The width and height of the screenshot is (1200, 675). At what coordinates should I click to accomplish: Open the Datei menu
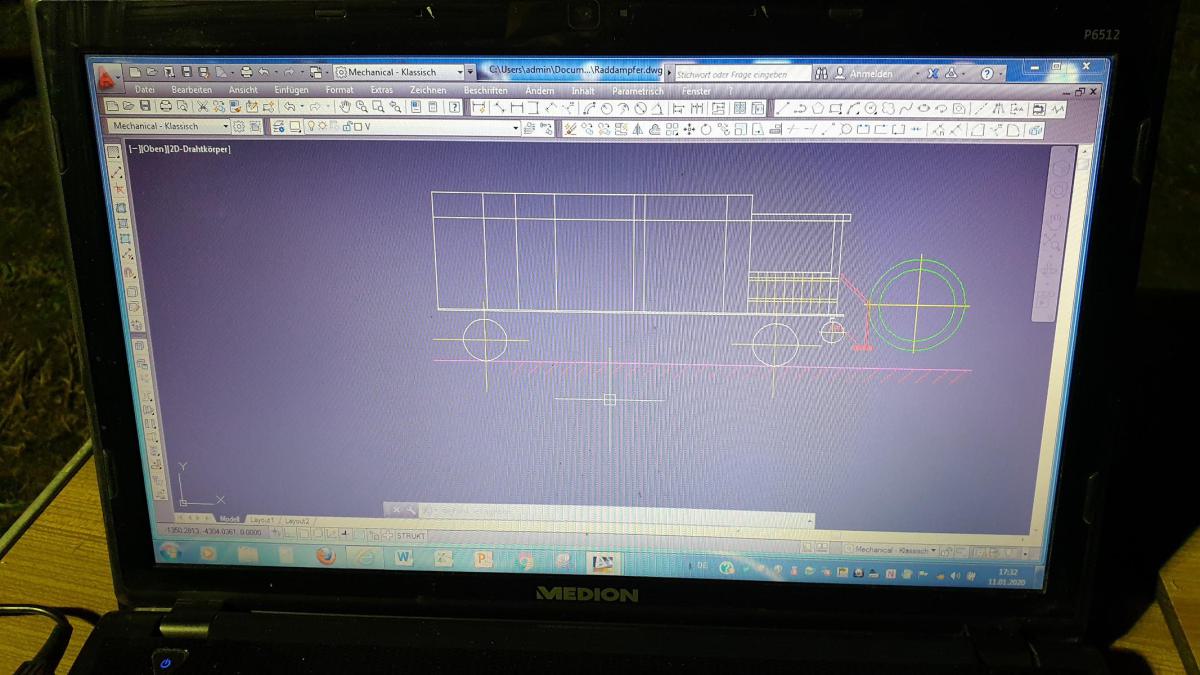click(x=144, y=89)
